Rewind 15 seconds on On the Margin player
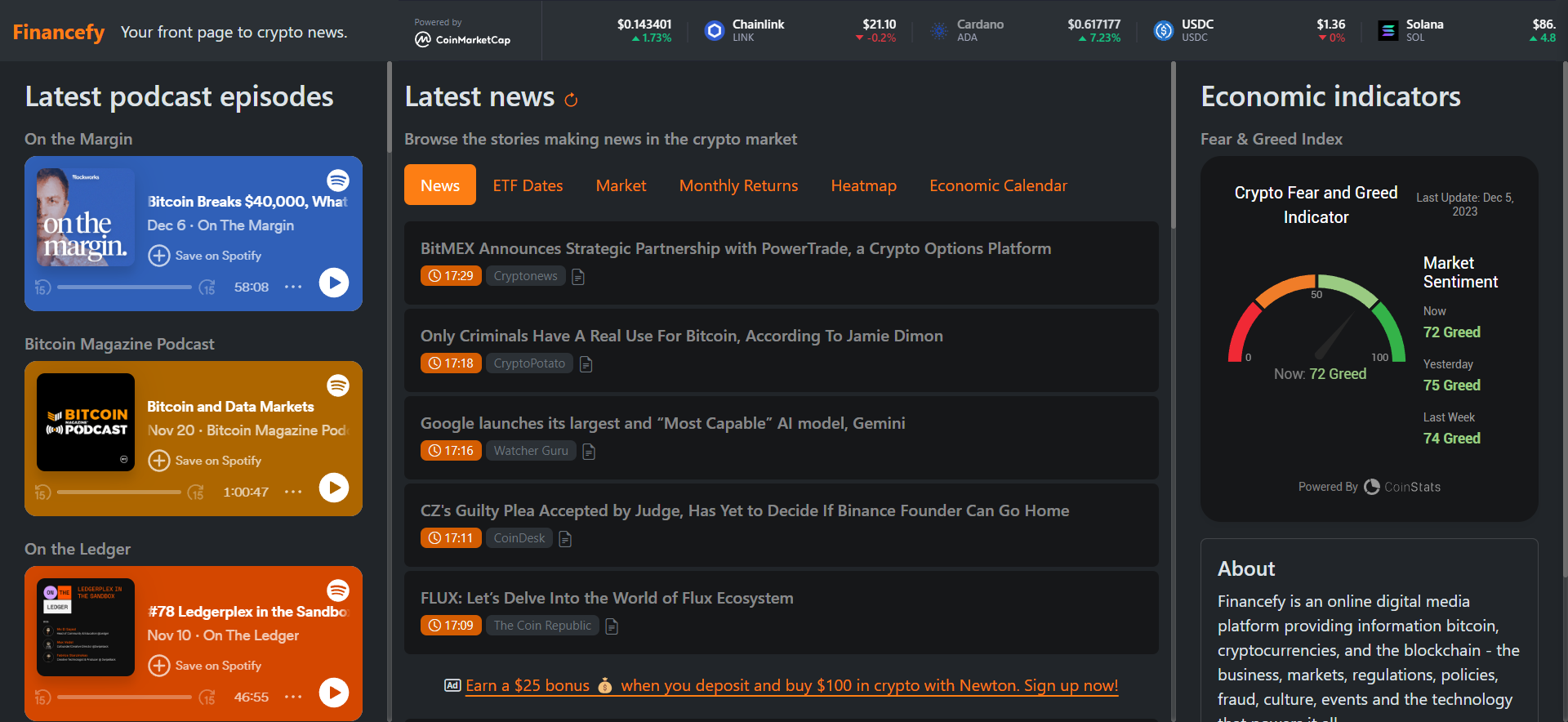The image size is (1568, 722). click(x=42, y=287)
